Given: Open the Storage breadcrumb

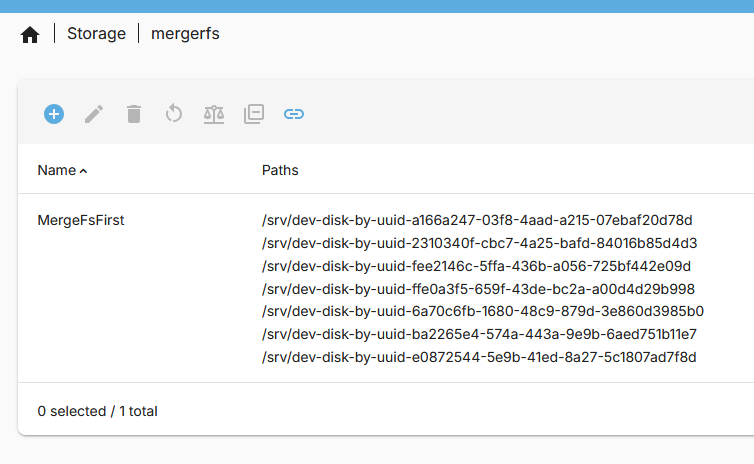Looking at the screenshot, I should tap(96, 34).
